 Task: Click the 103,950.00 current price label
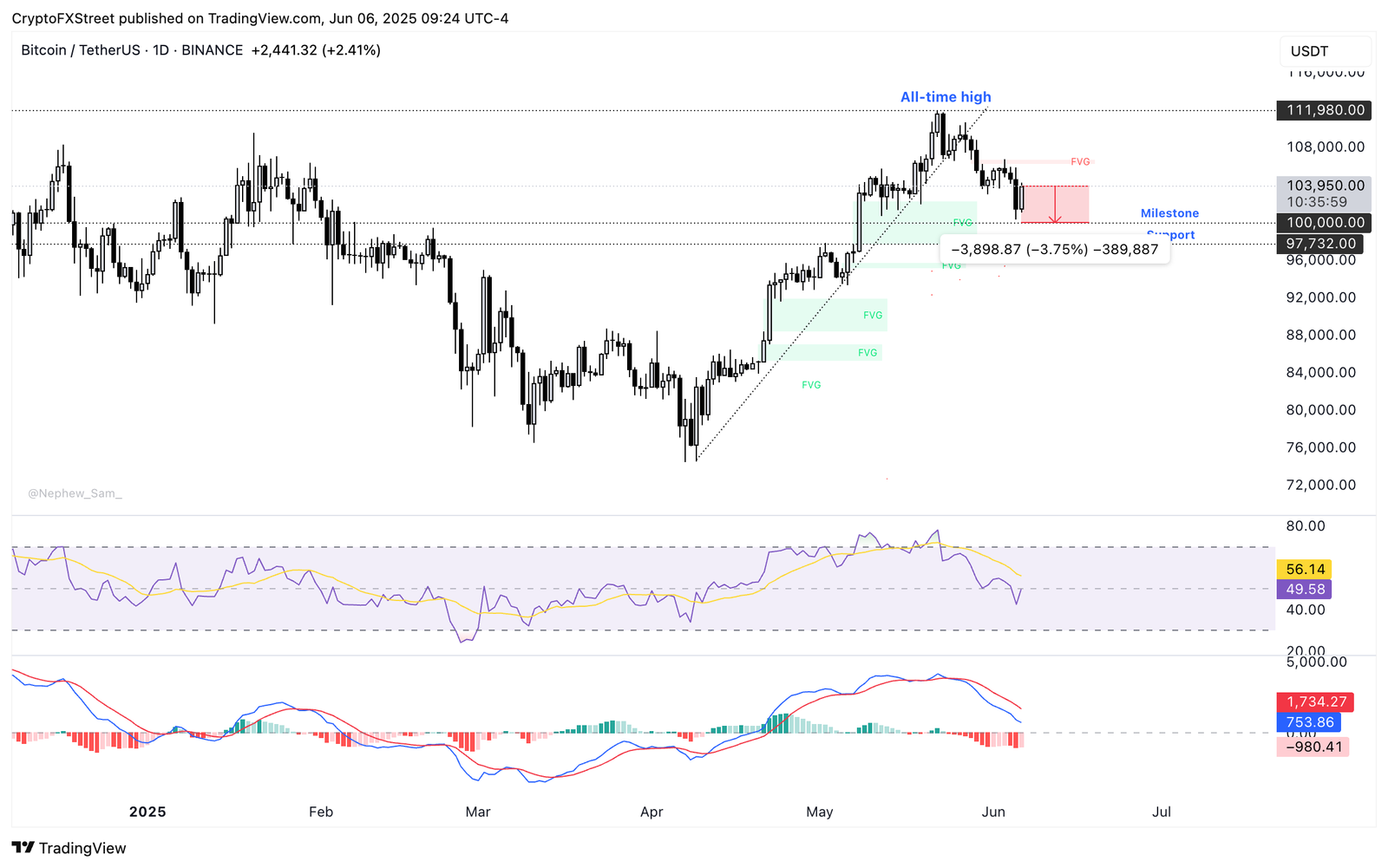tap(1326, 186)
